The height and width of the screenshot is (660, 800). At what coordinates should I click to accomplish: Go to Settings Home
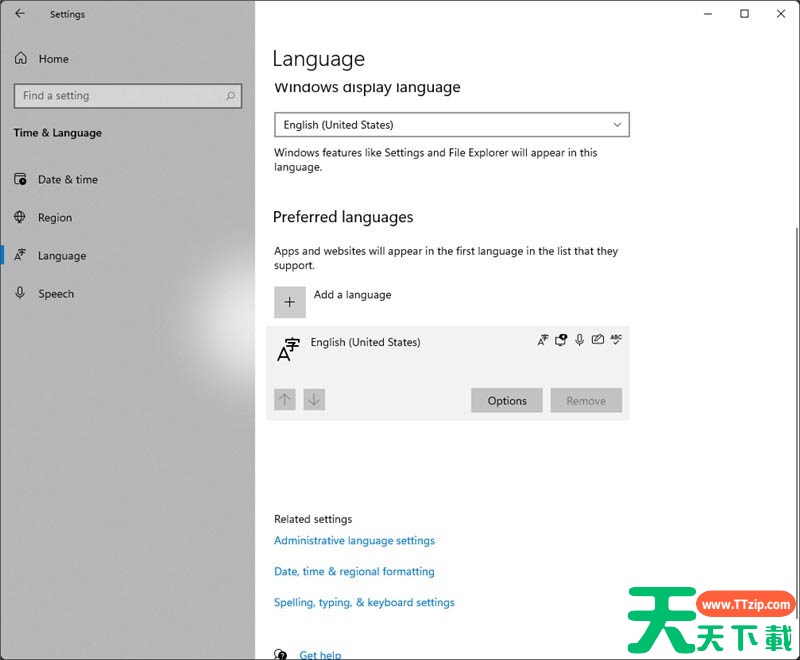pyautogui.click(x=53, y=59)
